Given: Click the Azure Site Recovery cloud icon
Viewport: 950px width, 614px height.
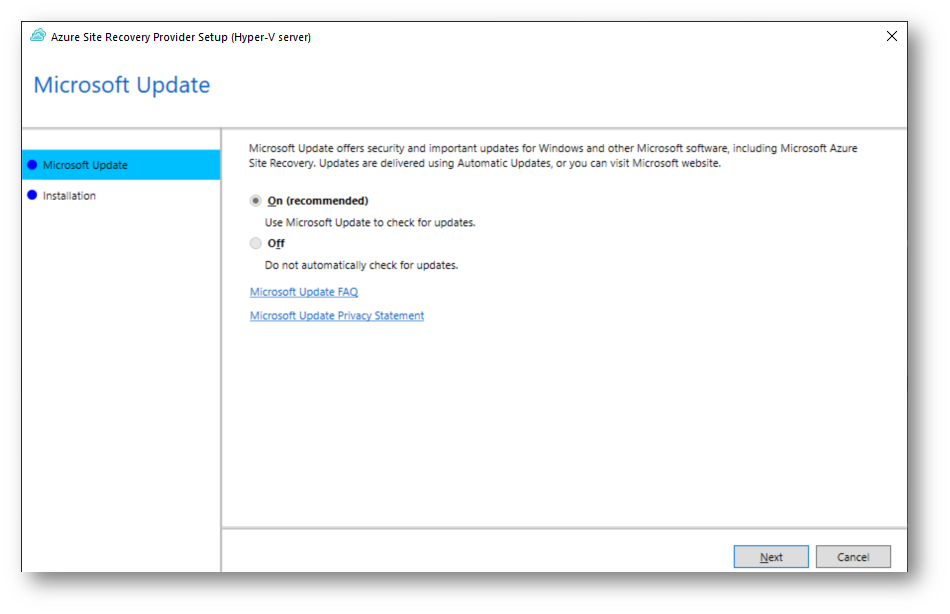Looking at the screenshot, I should pos(38,36).
